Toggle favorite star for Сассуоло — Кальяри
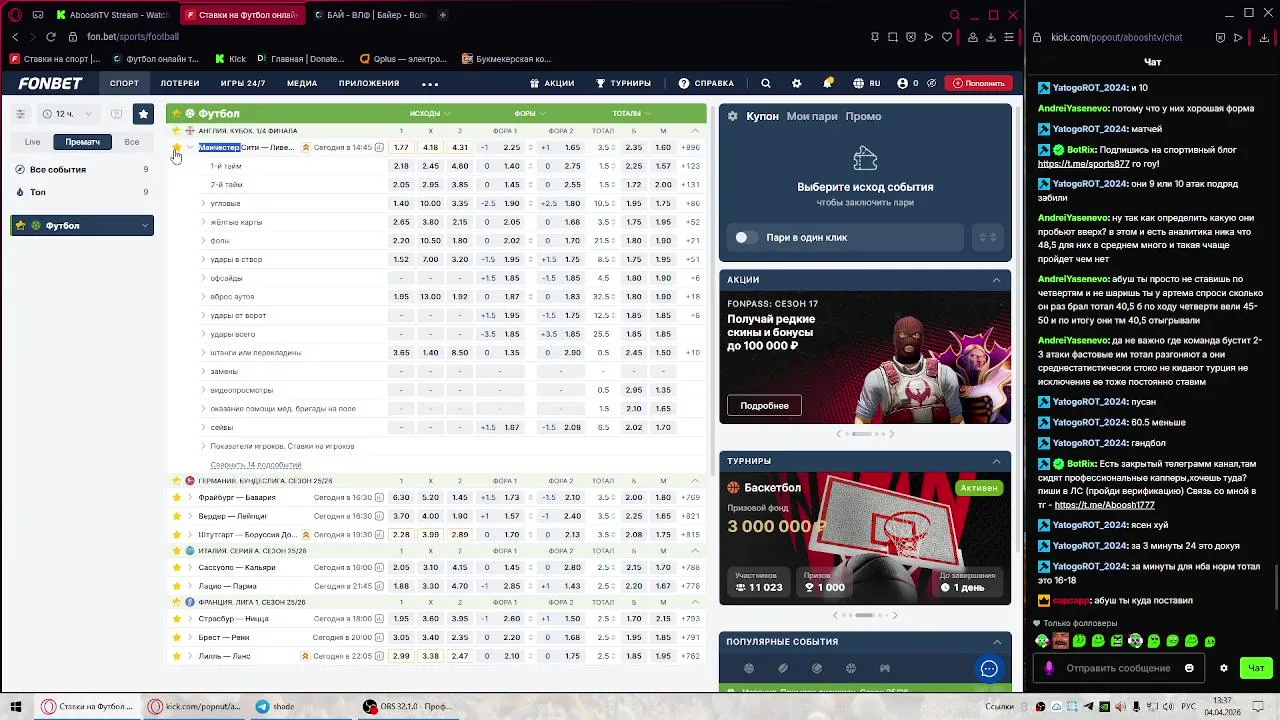Screen dimensions: 1280x720 point(177,568)
